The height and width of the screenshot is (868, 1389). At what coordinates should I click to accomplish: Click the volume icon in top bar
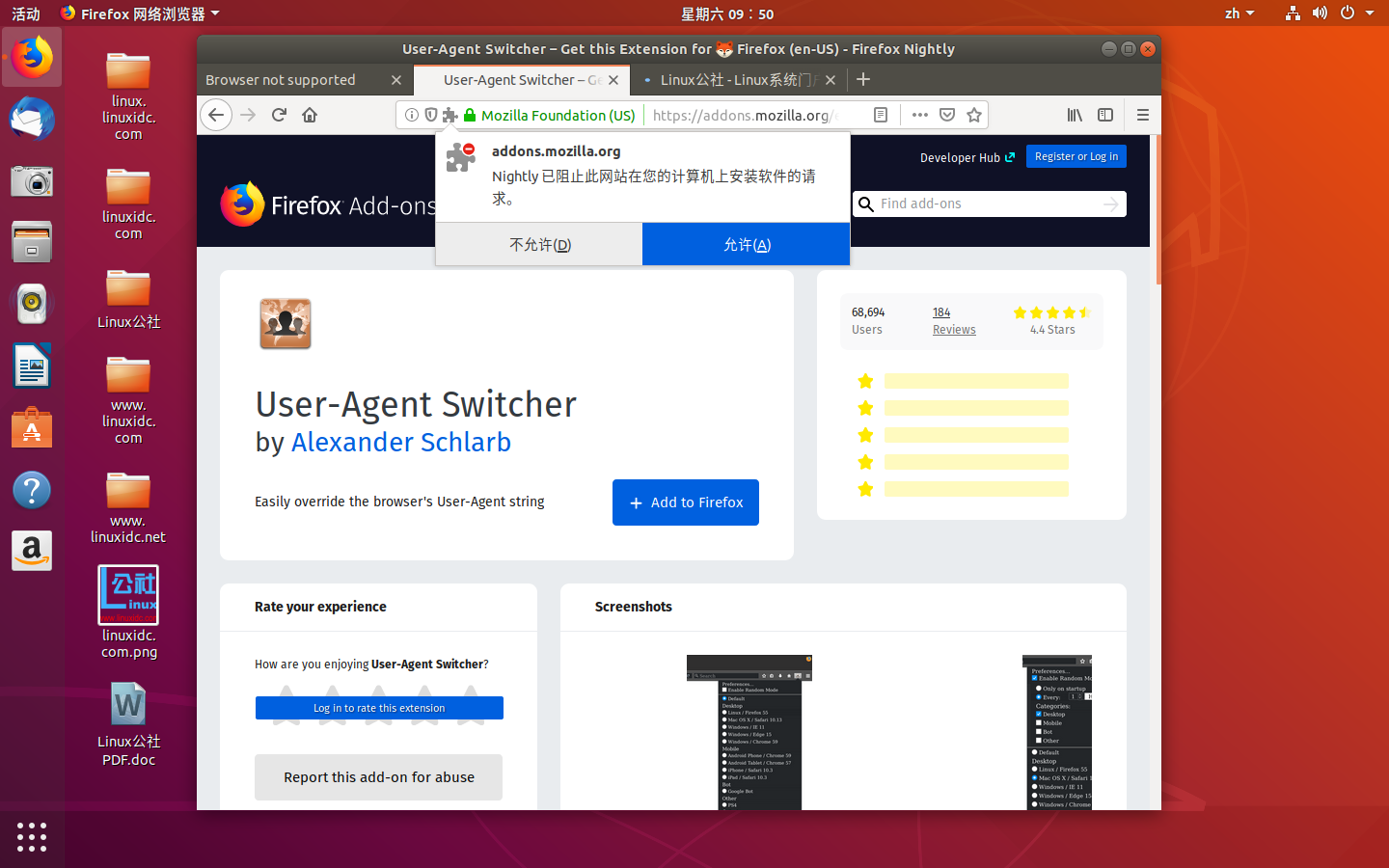pyautogui.click(x=1320, y=14)
